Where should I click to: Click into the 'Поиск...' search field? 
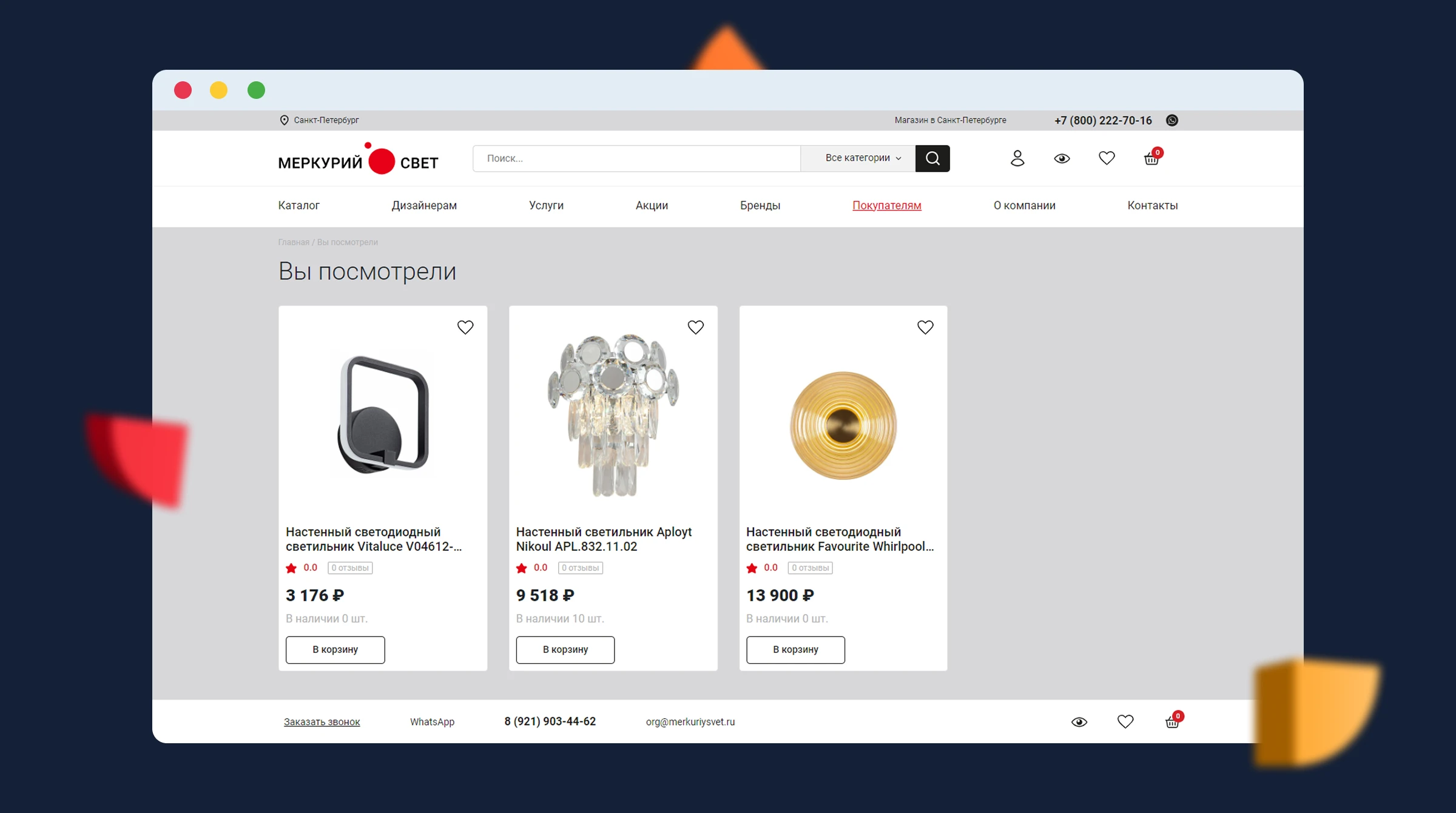coord(636,158)
